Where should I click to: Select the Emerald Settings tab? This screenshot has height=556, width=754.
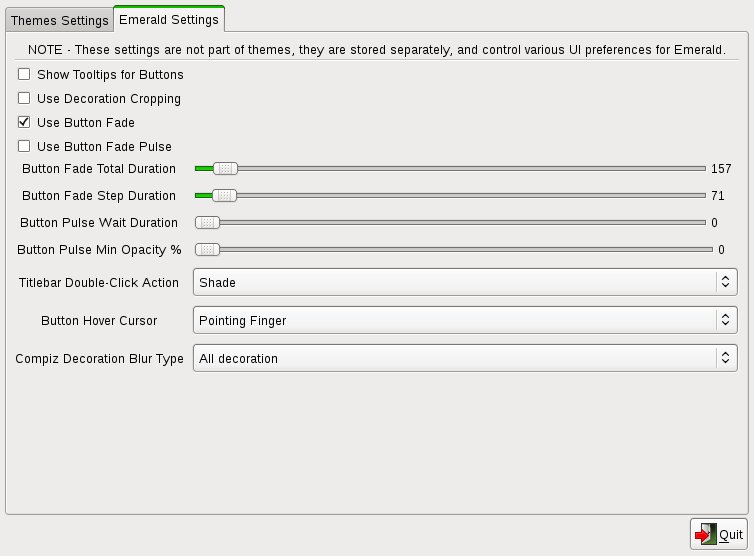[x=169, y=19]
